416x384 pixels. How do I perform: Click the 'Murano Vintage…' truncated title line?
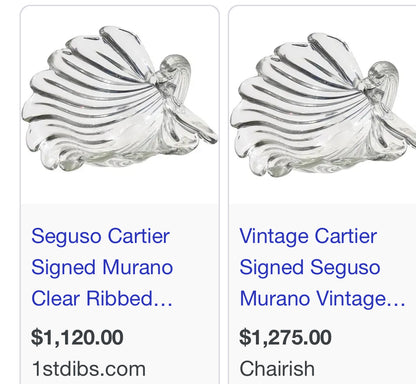point(322,299)
